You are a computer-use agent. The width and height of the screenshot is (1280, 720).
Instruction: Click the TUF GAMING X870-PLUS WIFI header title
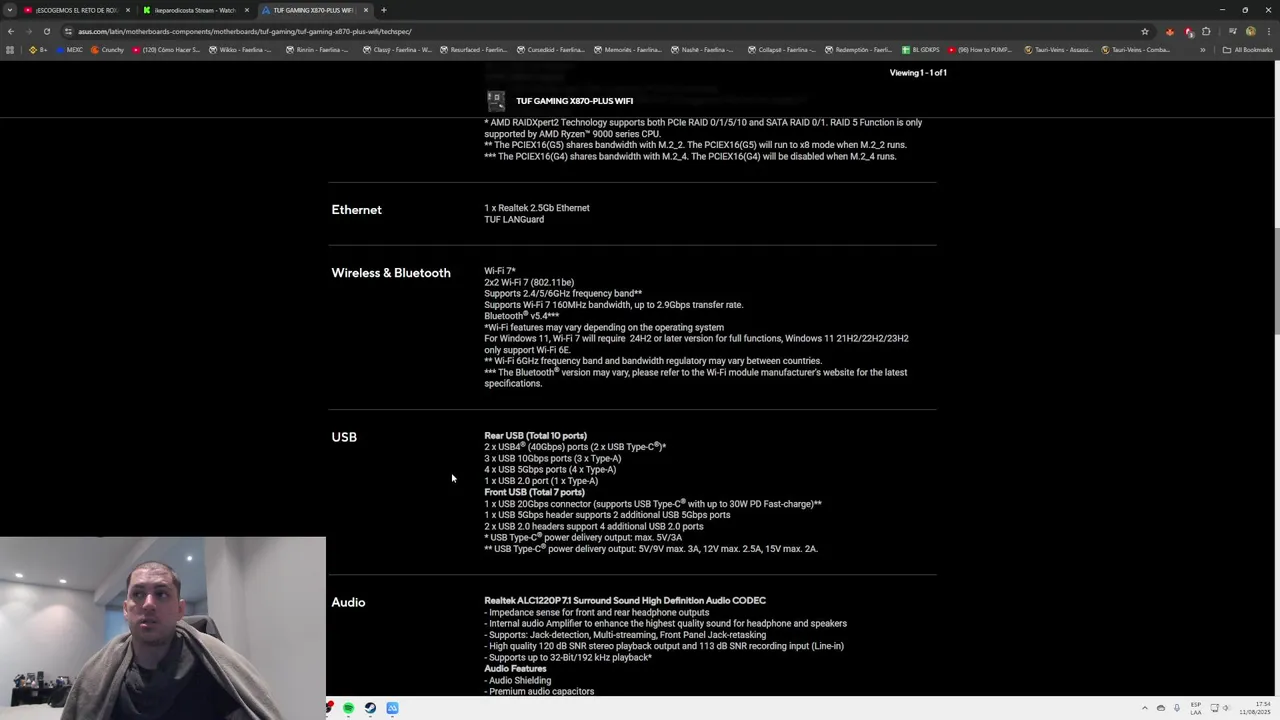(x=574, y=101)
